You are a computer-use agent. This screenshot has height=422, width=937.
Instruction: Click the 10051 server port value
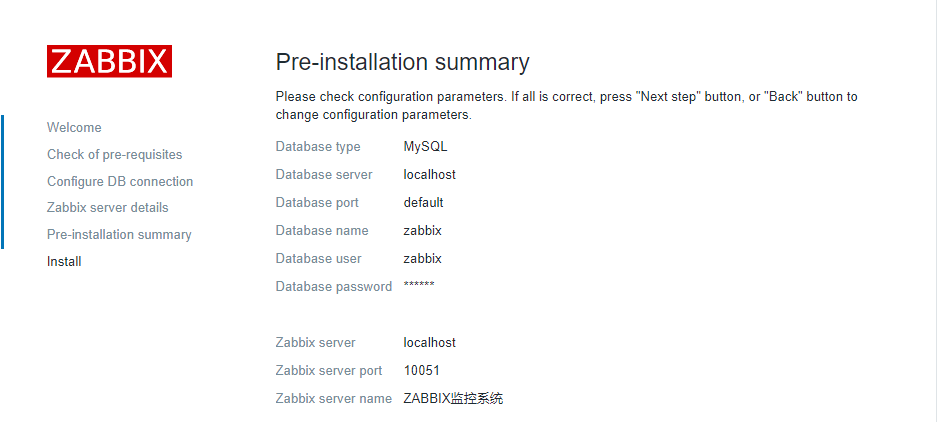click(x=421, y=371)
